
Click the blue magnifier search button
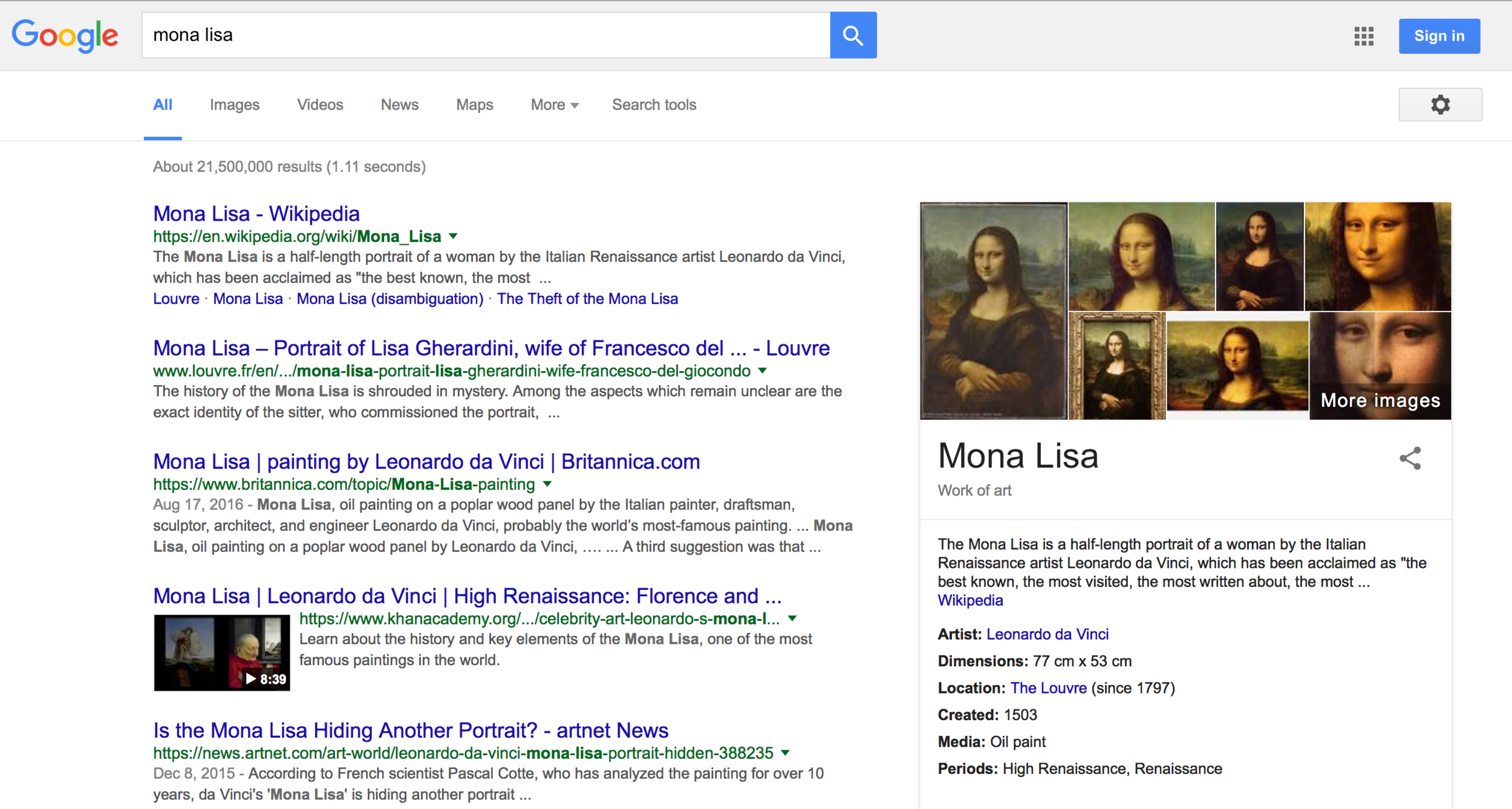853,35
